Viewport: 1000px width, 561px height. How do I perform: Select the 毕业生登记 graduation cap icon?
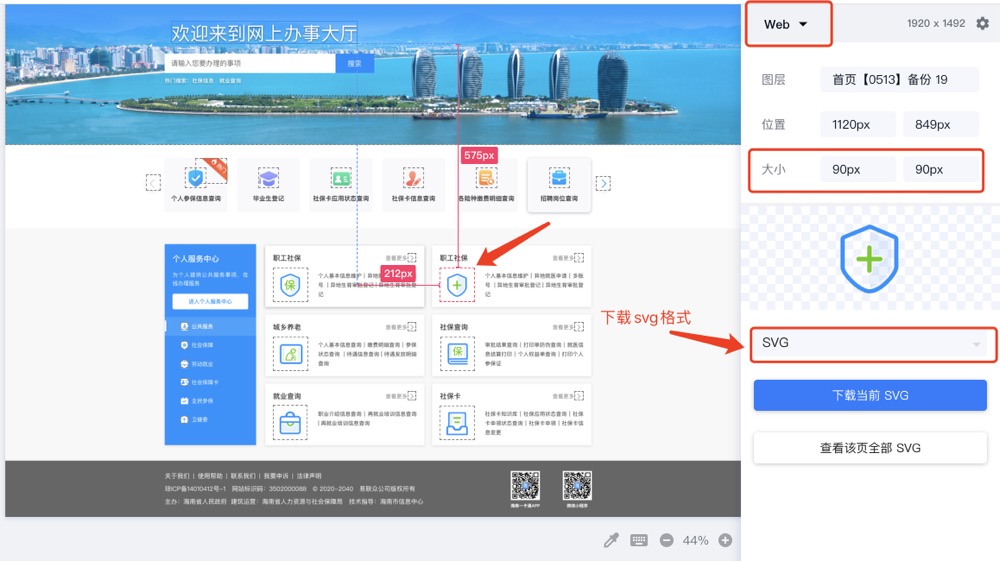pos(268,178)
